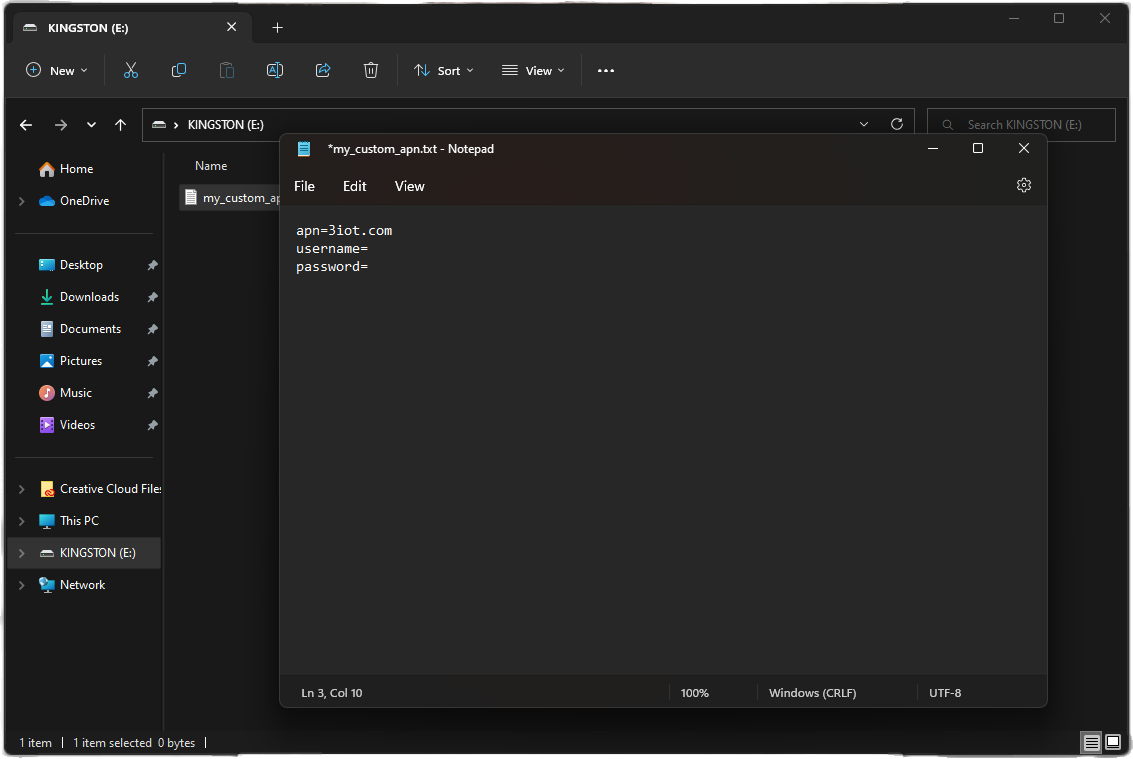
Task: Place cursor on the username= line
Action: pos(332,249)
